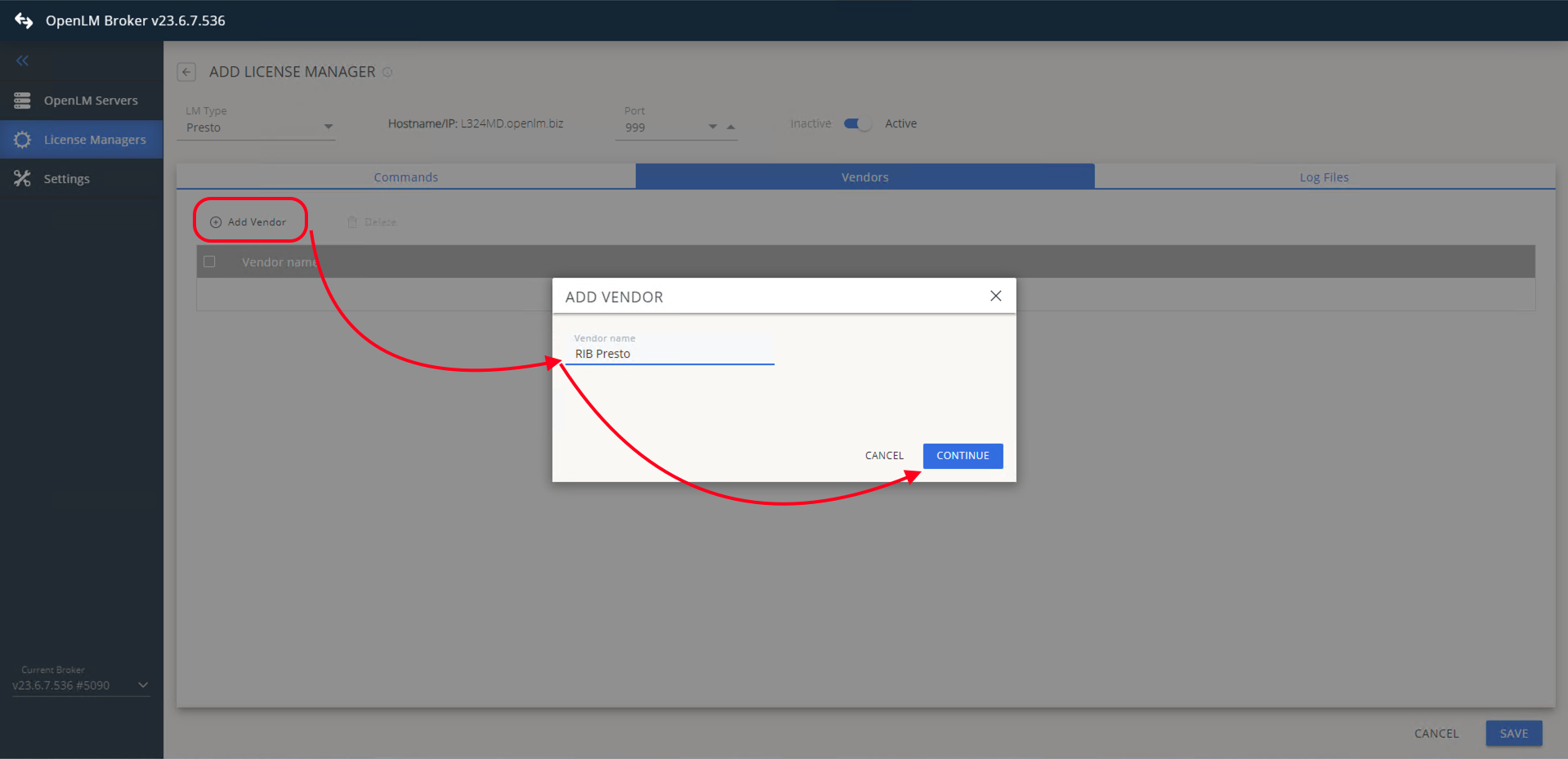The height and width of the screenshot is (759, 1568).
Task: Save the license manager configuration
Action: 1513,733
